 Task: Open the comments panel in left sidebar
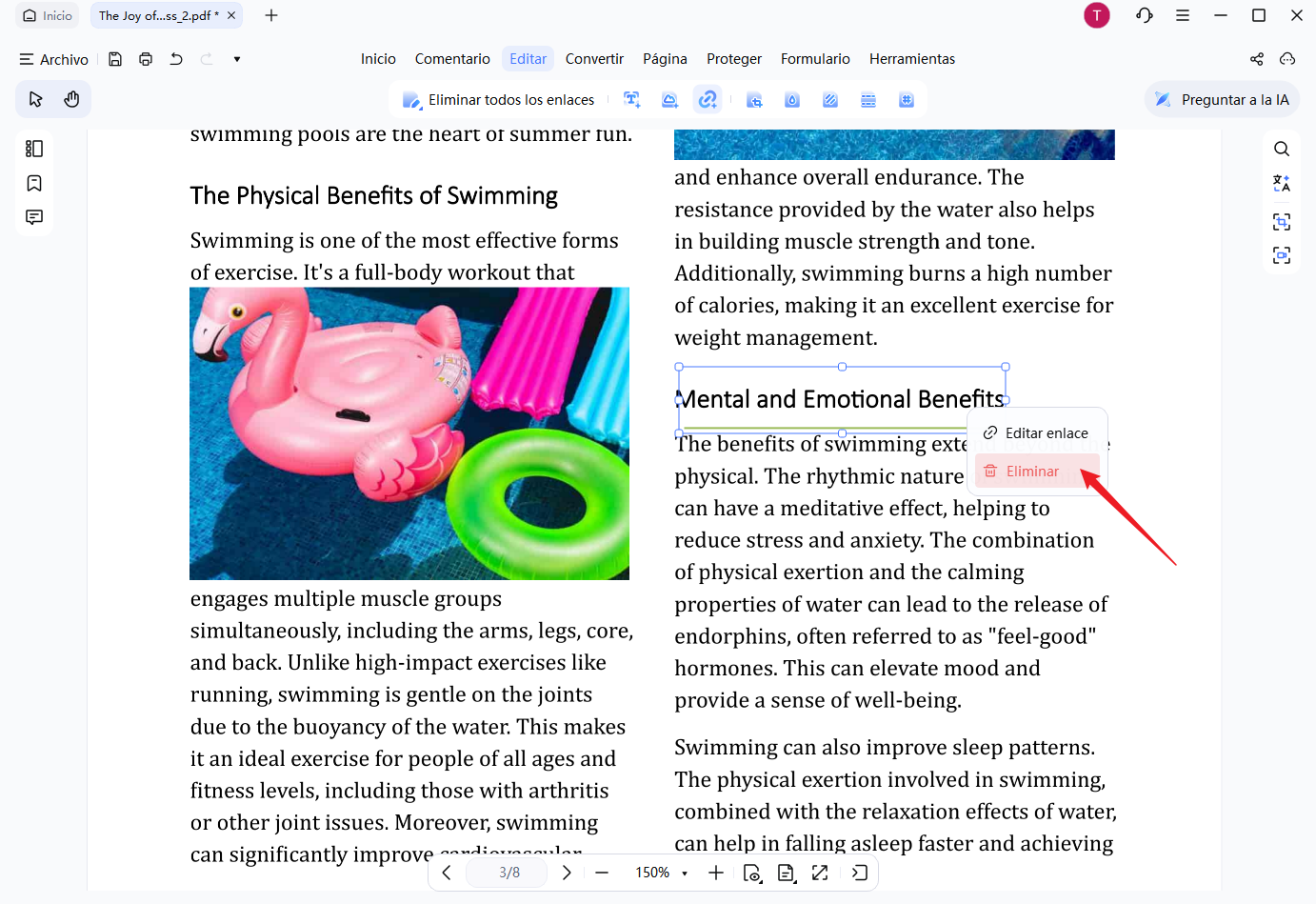tap(34, 217)
